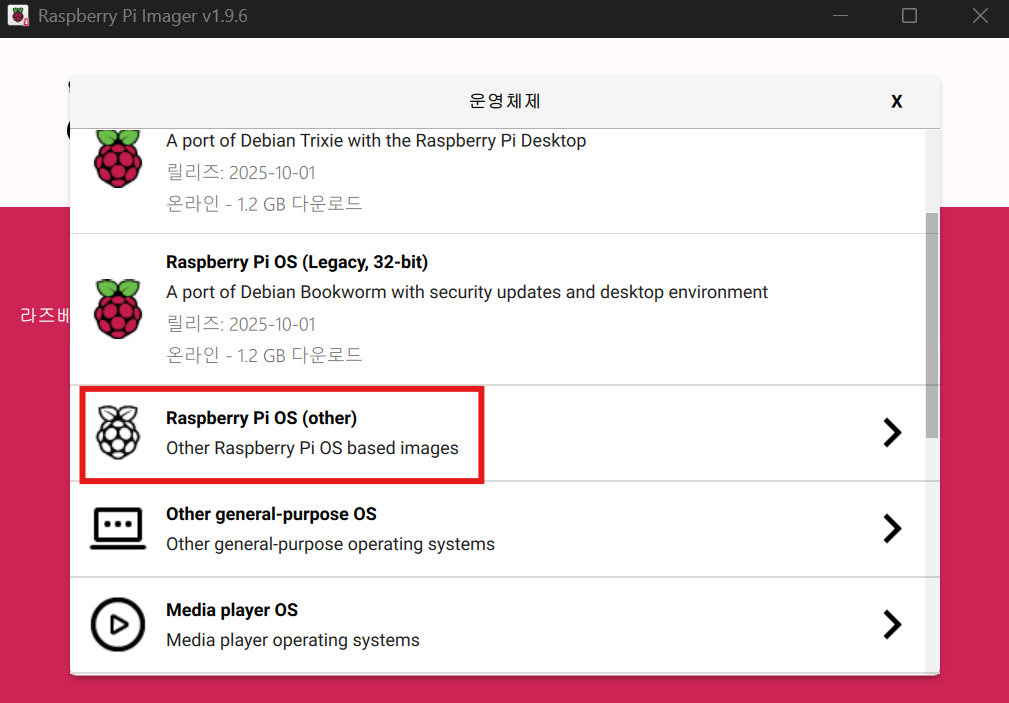This screenshot has width=1009, height=703.
Task: Close the 운영체제 dialog with the X
Action: pos(896,102)
